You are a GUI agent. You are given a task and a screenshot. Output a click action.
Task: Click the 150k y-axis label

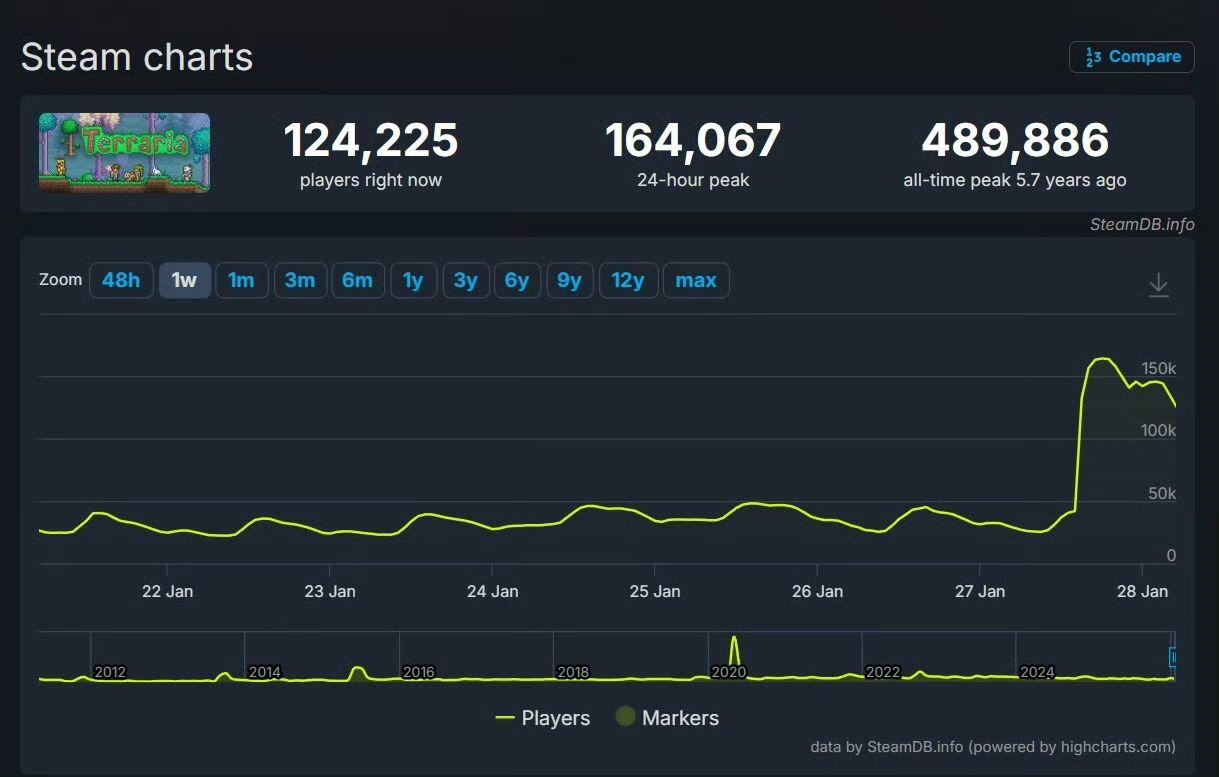(1159, 368)
